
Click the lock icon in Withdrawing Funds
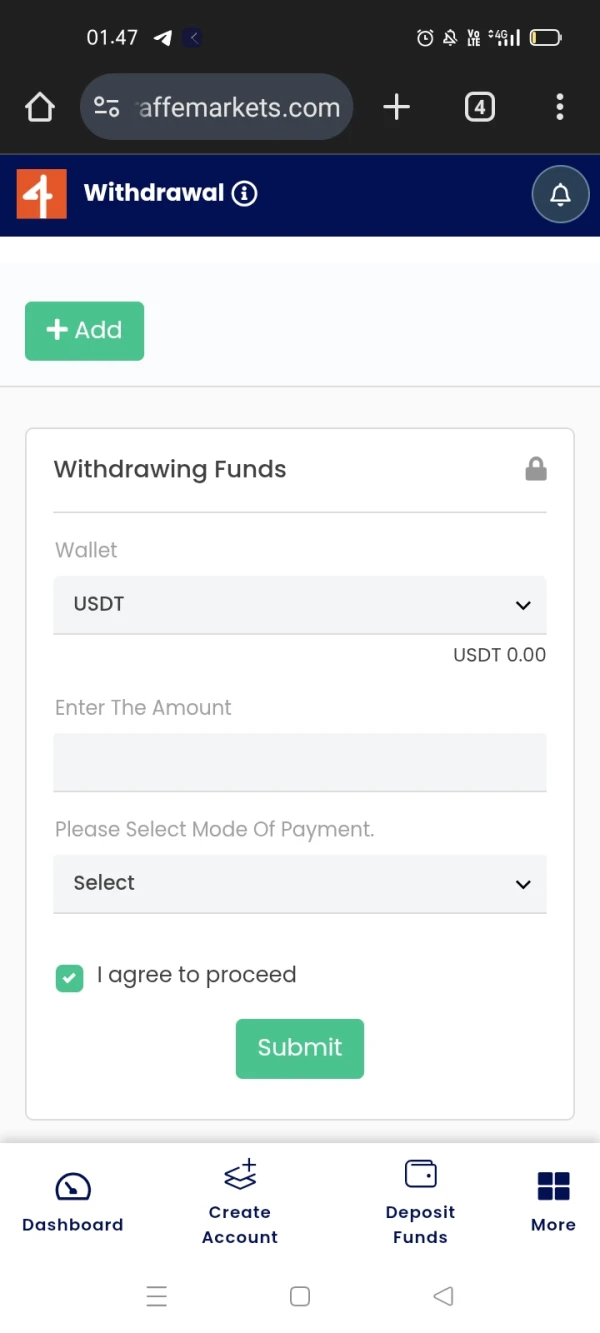[536, 469]
